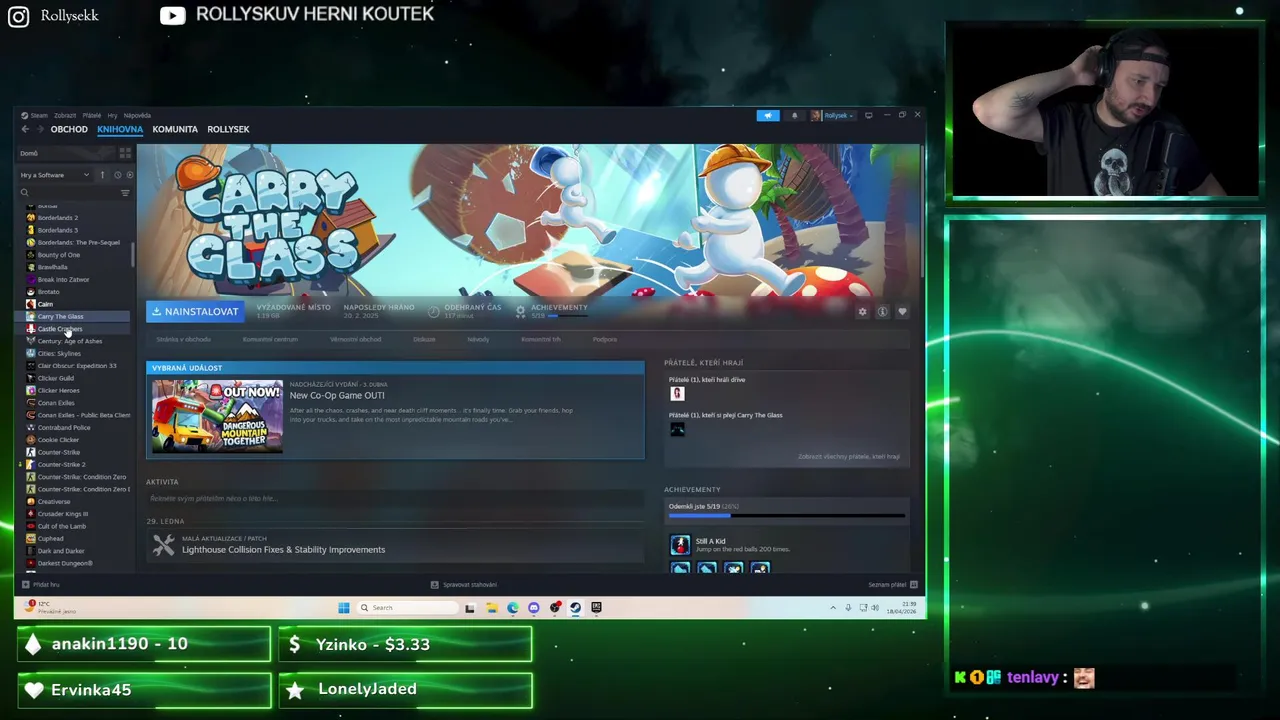Screen dimensions: 1280x720
Task: Select Borderlands 2 in the library list
Action: click(x=57, y=218)
